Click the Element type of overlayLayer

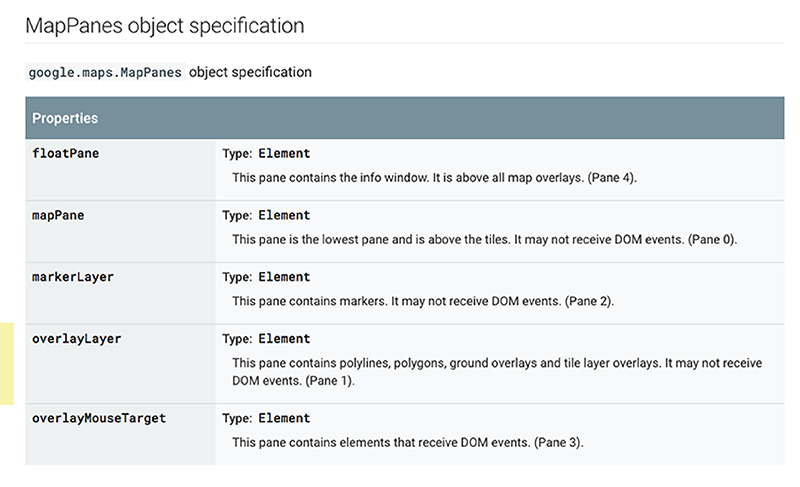tap(284, 339)
